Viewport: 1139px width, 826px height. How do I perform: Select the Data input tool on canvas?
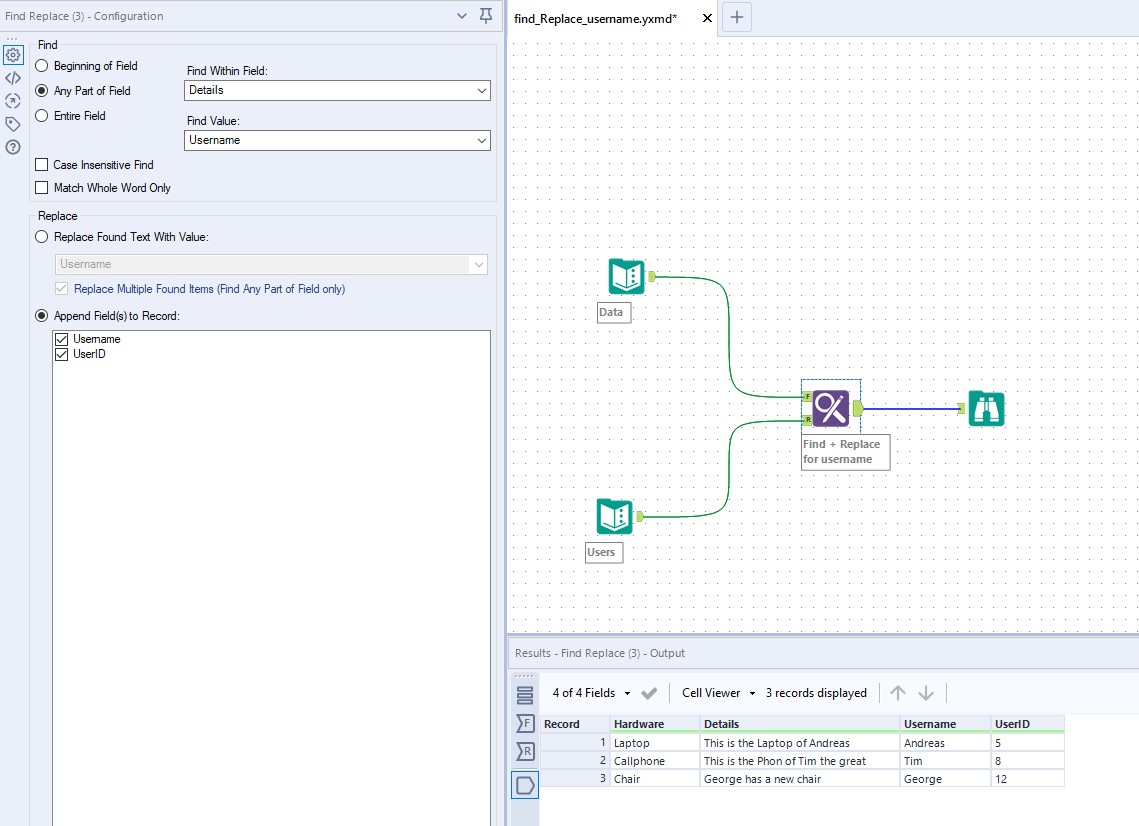(x=625, y=276)
